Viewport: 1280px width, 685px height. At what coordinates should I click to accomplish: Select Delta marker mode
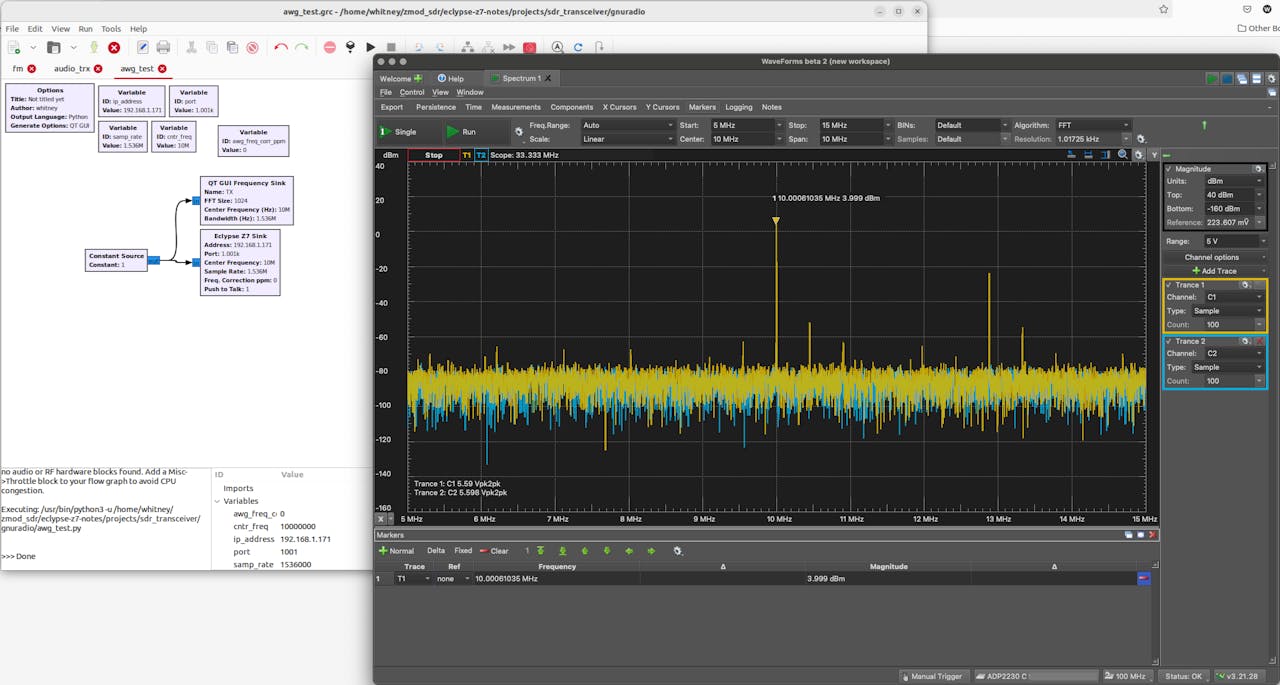[436, 551]
